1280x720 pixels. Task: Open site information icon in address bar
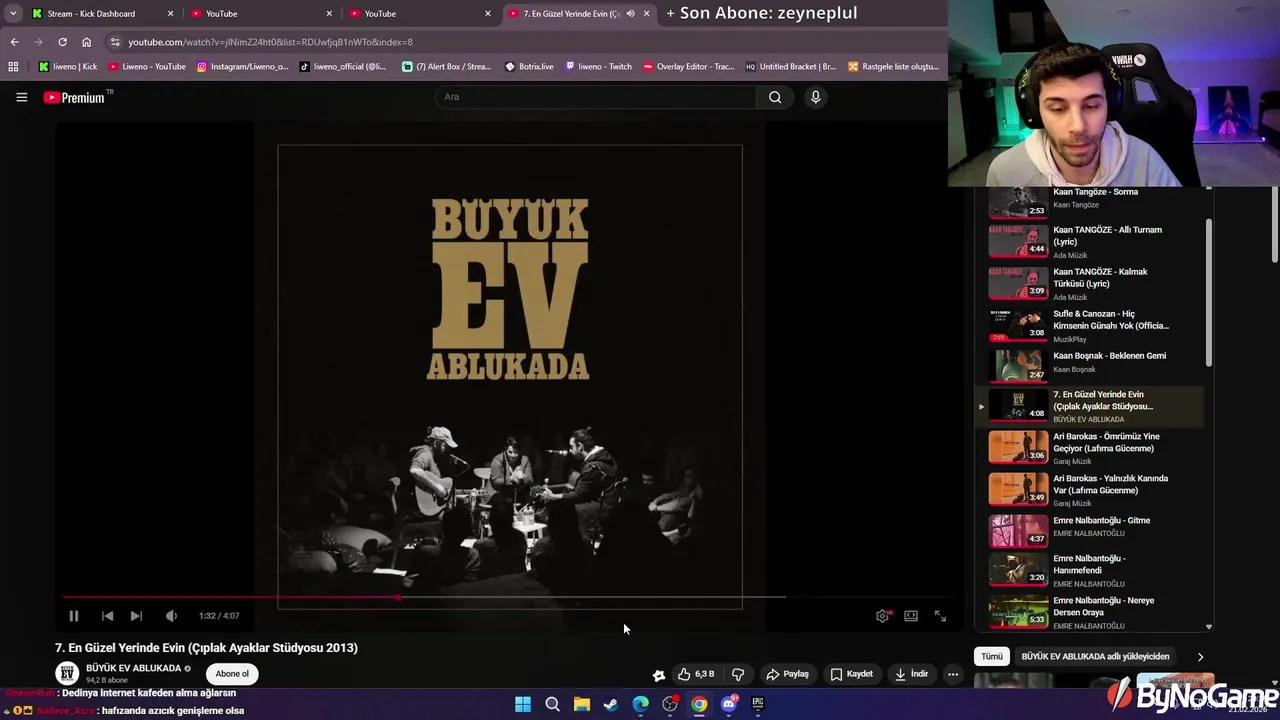pyautogui.click(x=115, y=42)
